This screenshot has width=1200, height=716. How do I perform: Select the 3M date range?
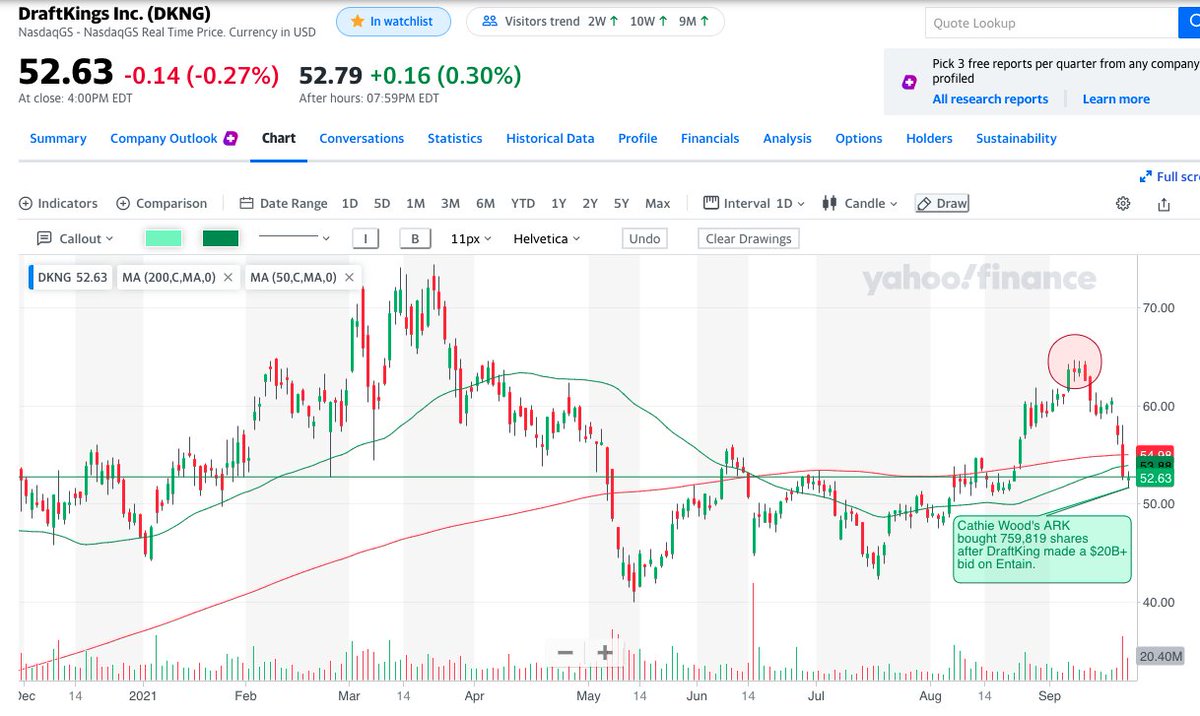pyautogui.click(x=450, y=203)
